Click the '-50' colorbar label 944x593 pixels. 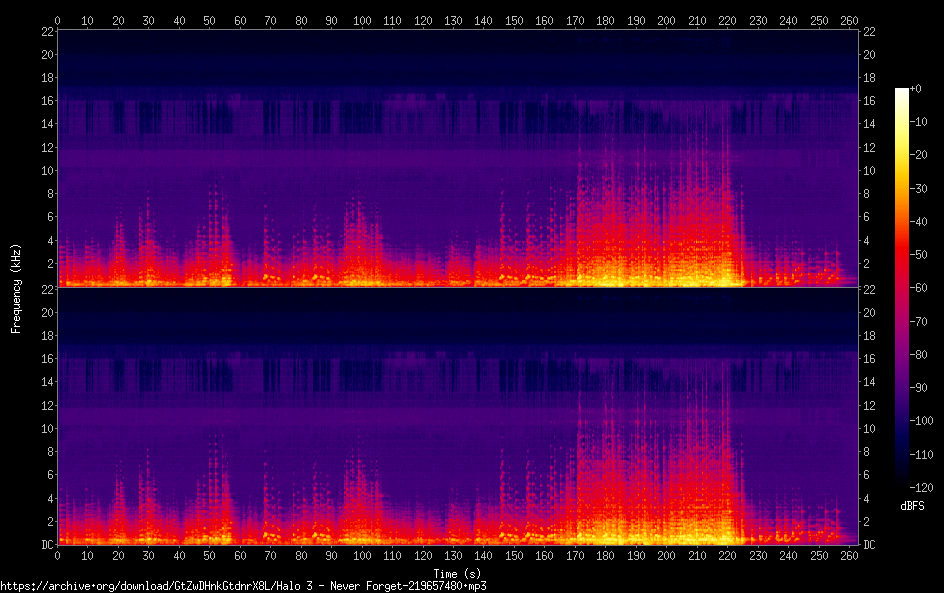(x=919, y=255)
